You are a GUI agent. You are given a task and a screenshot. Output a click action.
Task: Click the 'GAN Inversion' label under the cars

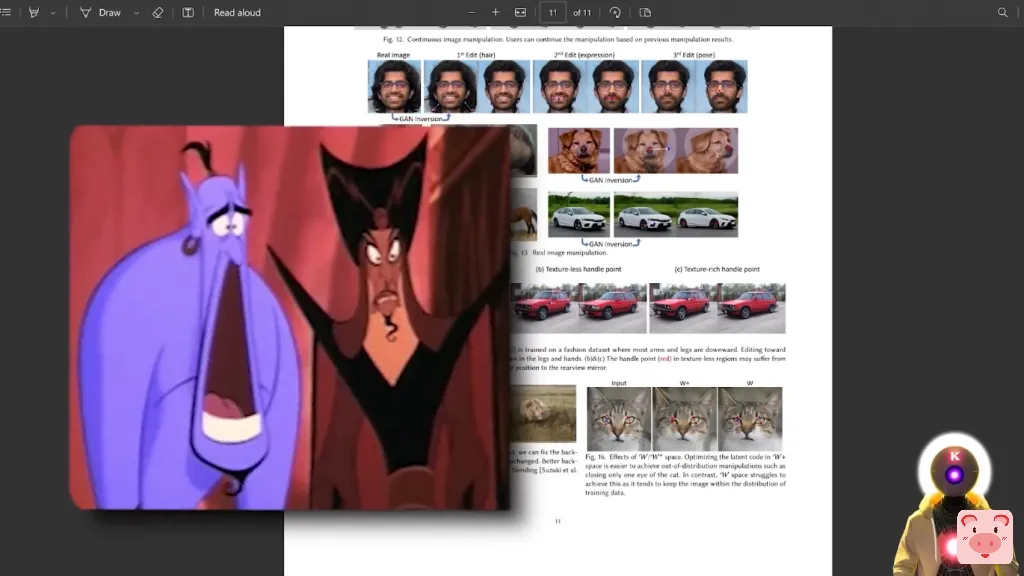pos(611,244)
